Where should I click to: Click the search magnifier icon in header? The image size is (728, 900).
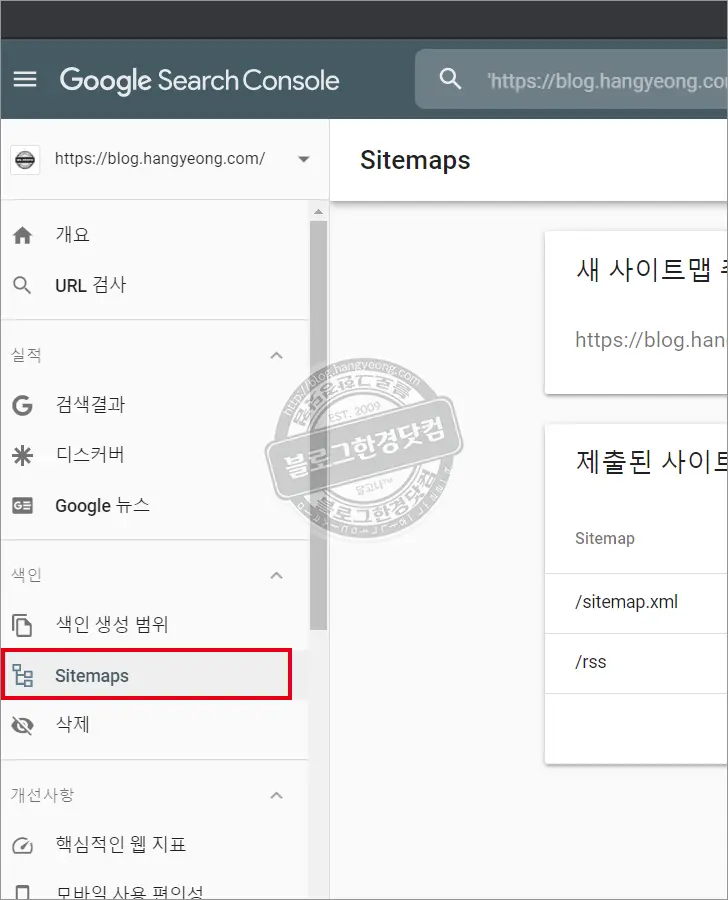point(450,79)
